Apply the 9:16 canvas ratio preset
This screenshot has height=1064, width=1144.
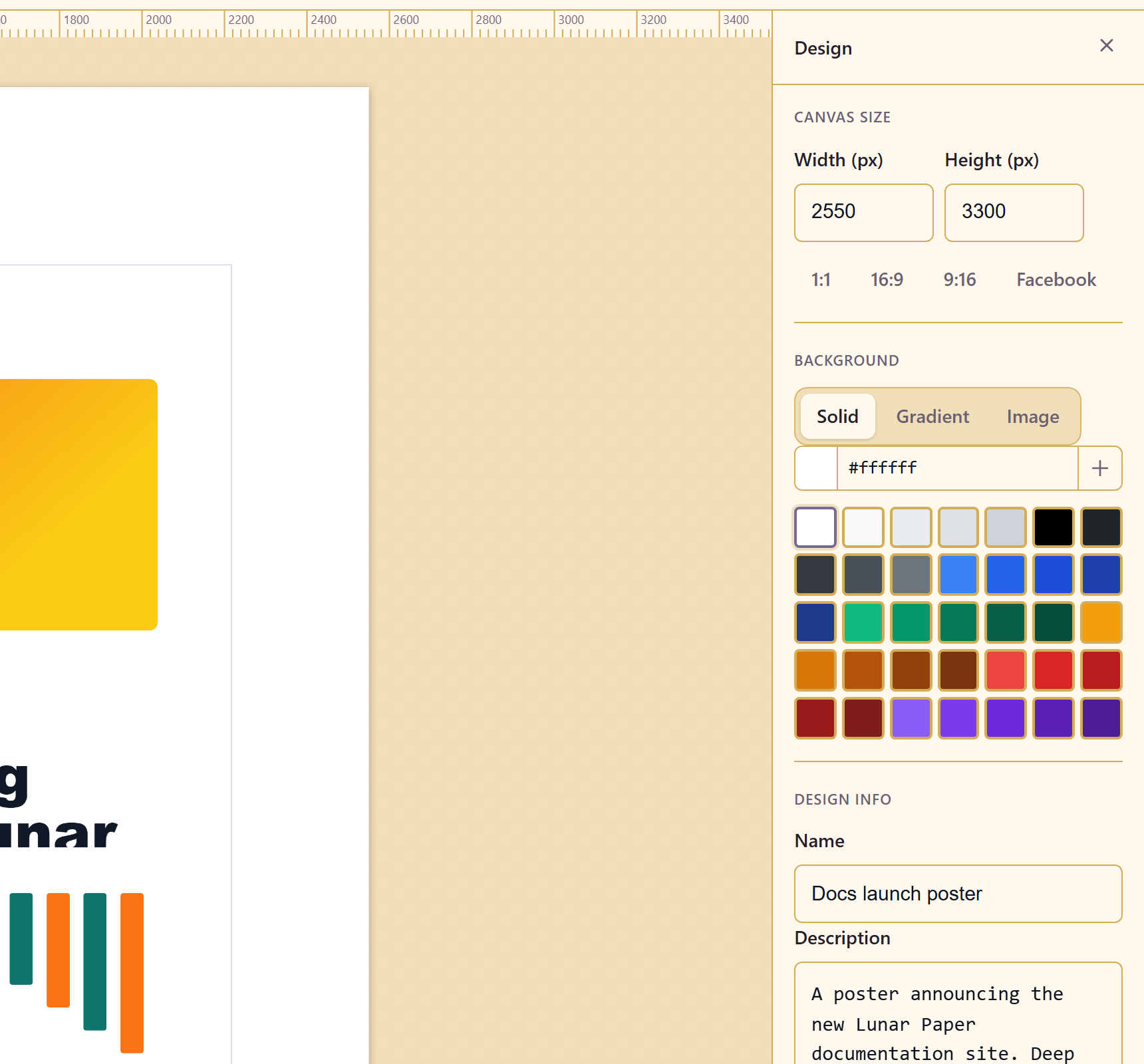[x=960, y=280]
